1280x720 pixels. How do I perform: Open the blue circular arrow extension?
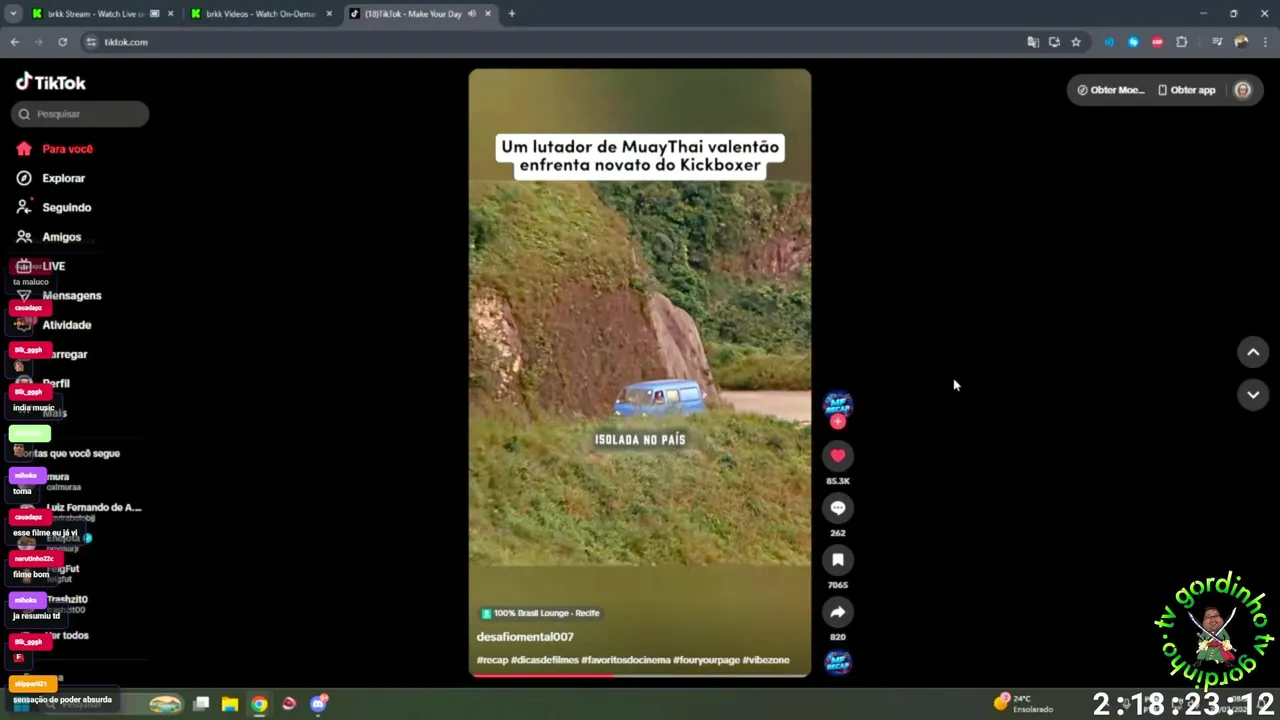pos(1133,42)
